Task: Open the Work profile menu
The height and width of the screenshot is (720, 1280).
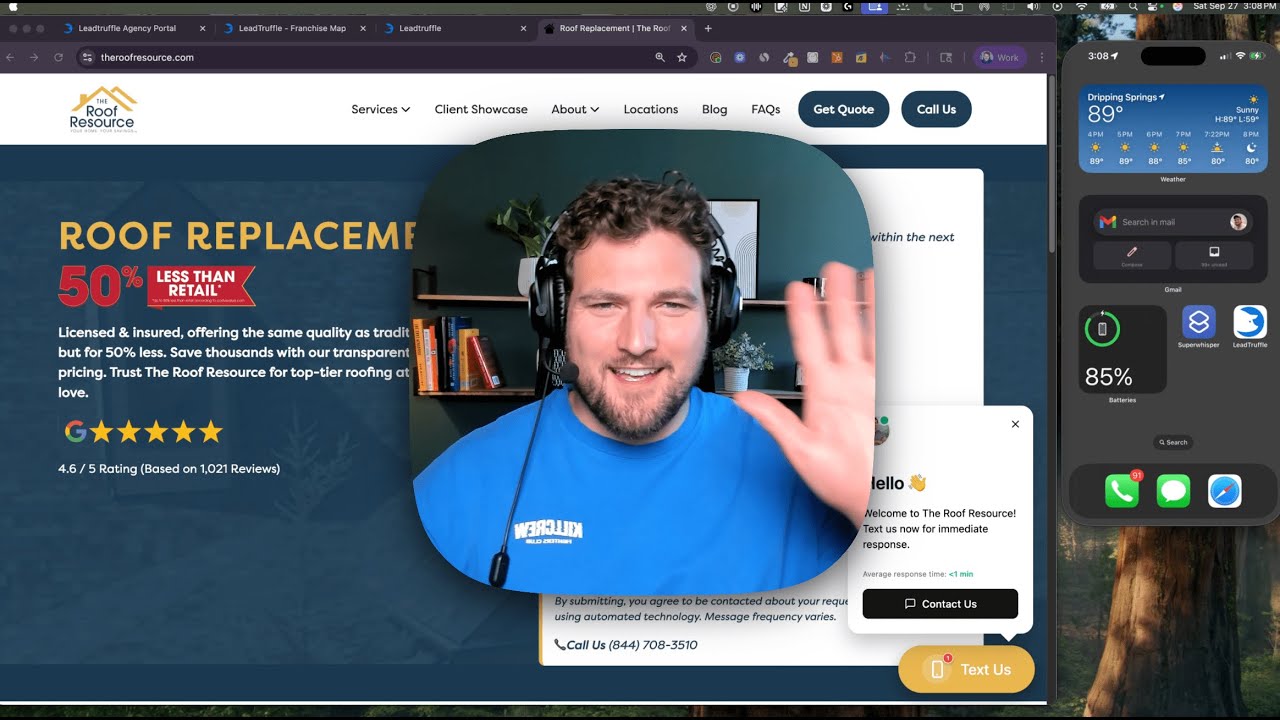Action: (x=999, y=57)
